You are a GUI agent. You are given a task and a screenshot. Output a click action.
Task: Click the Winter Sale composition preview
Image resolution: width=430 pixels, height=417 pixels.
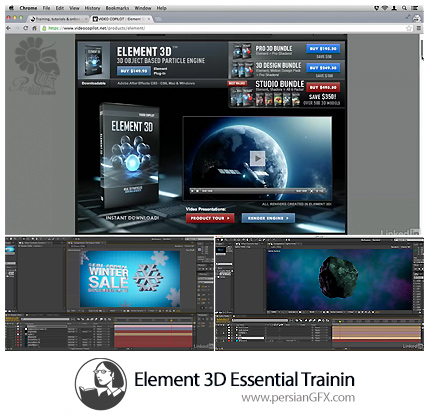coord(130,279)
